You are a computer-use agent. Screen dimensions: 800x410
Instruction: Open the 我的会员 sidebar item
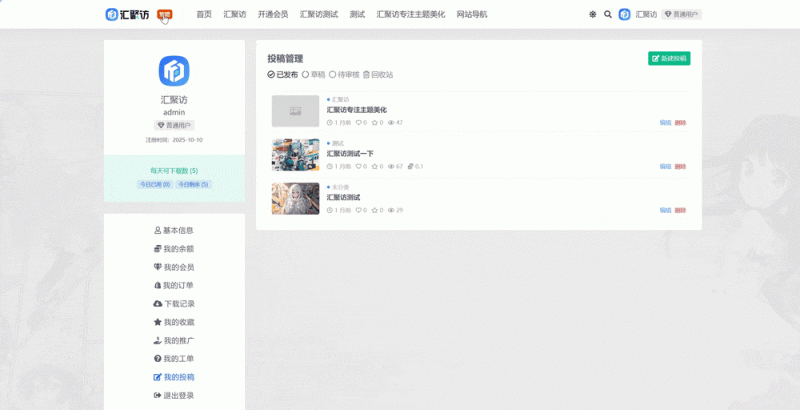pos(174,267)
